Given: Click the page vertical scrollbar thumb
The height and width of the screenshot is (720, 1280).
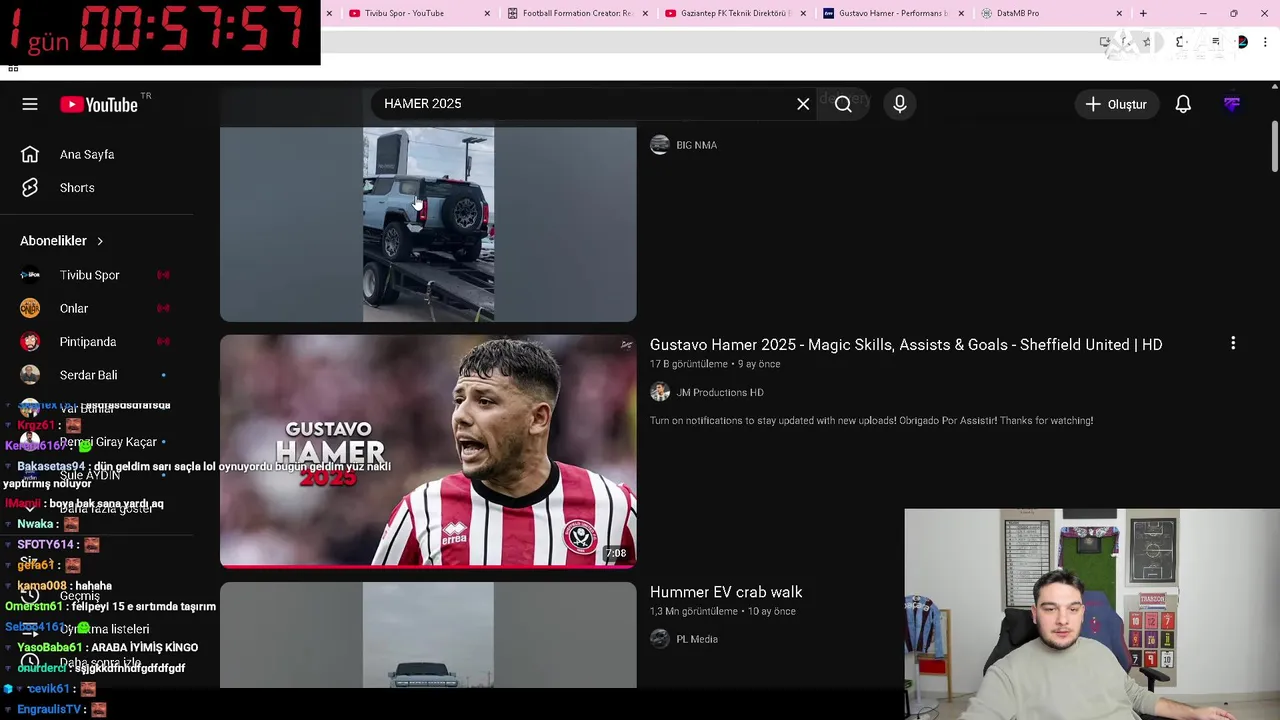Looking at the screenshot, I should (1274, 147).
